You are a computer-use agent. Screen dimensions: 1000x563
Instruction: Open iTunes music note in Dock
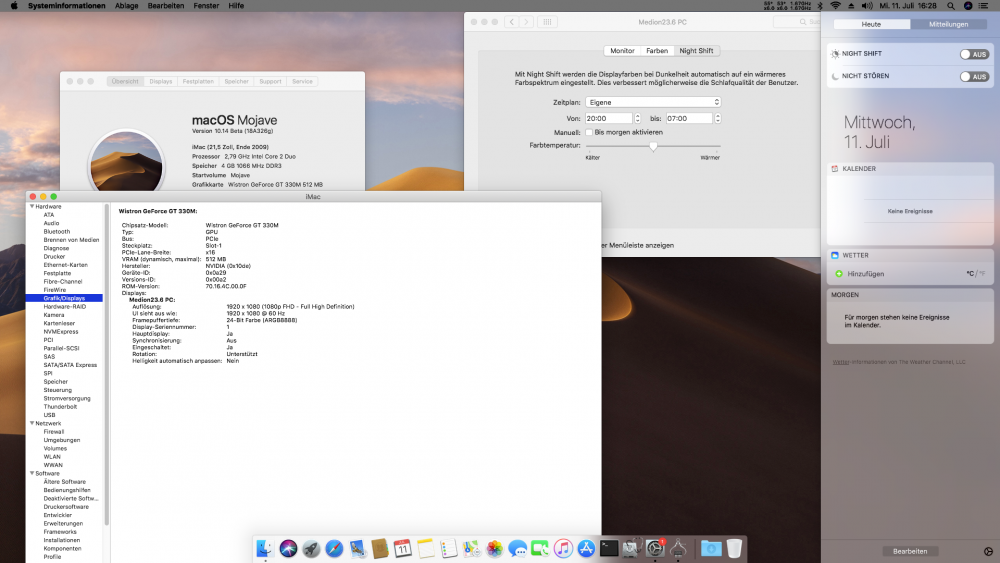pos(563,548)
